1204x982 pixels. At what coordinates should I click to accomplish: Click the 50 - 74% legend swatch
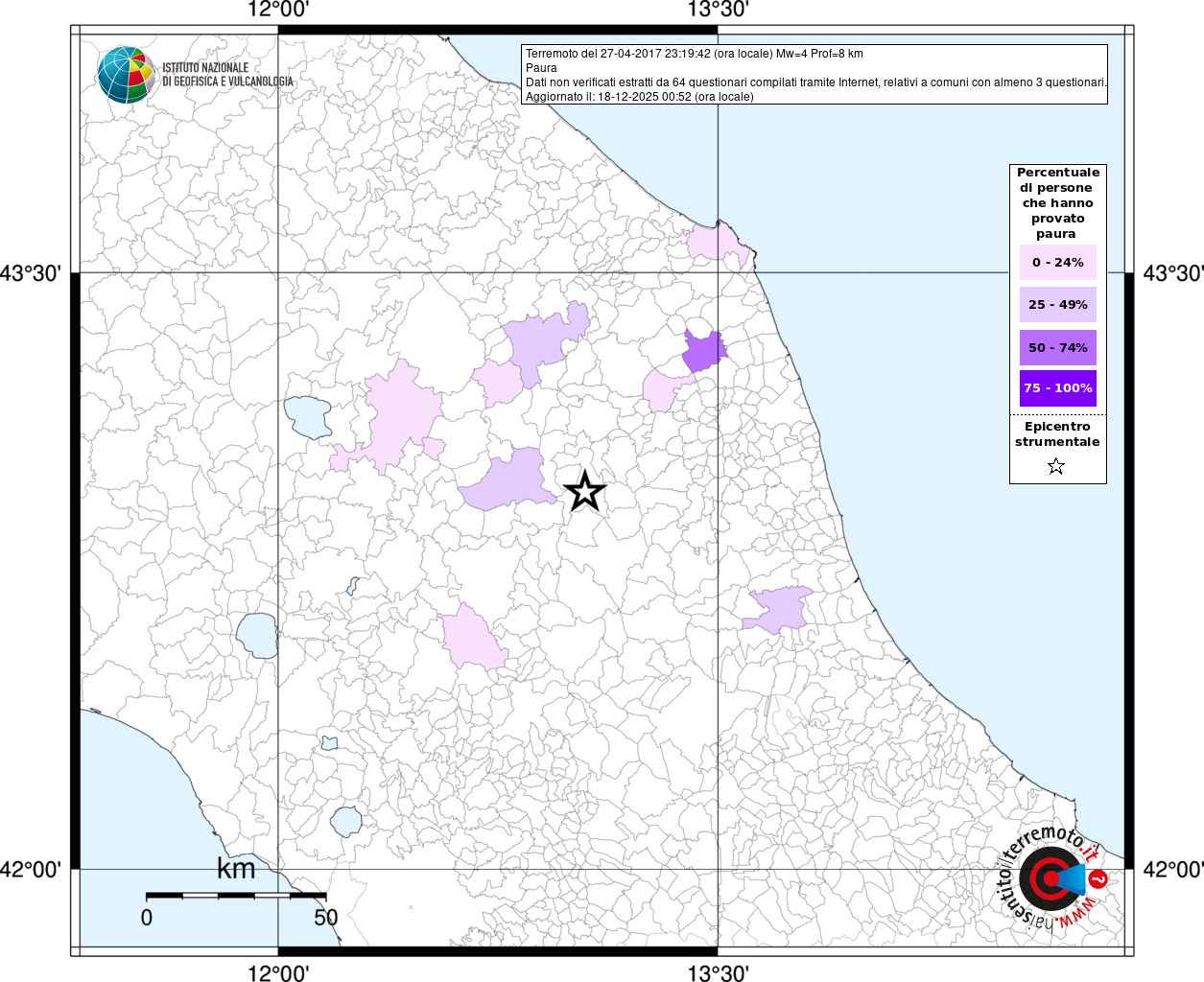coord(1057,347)
